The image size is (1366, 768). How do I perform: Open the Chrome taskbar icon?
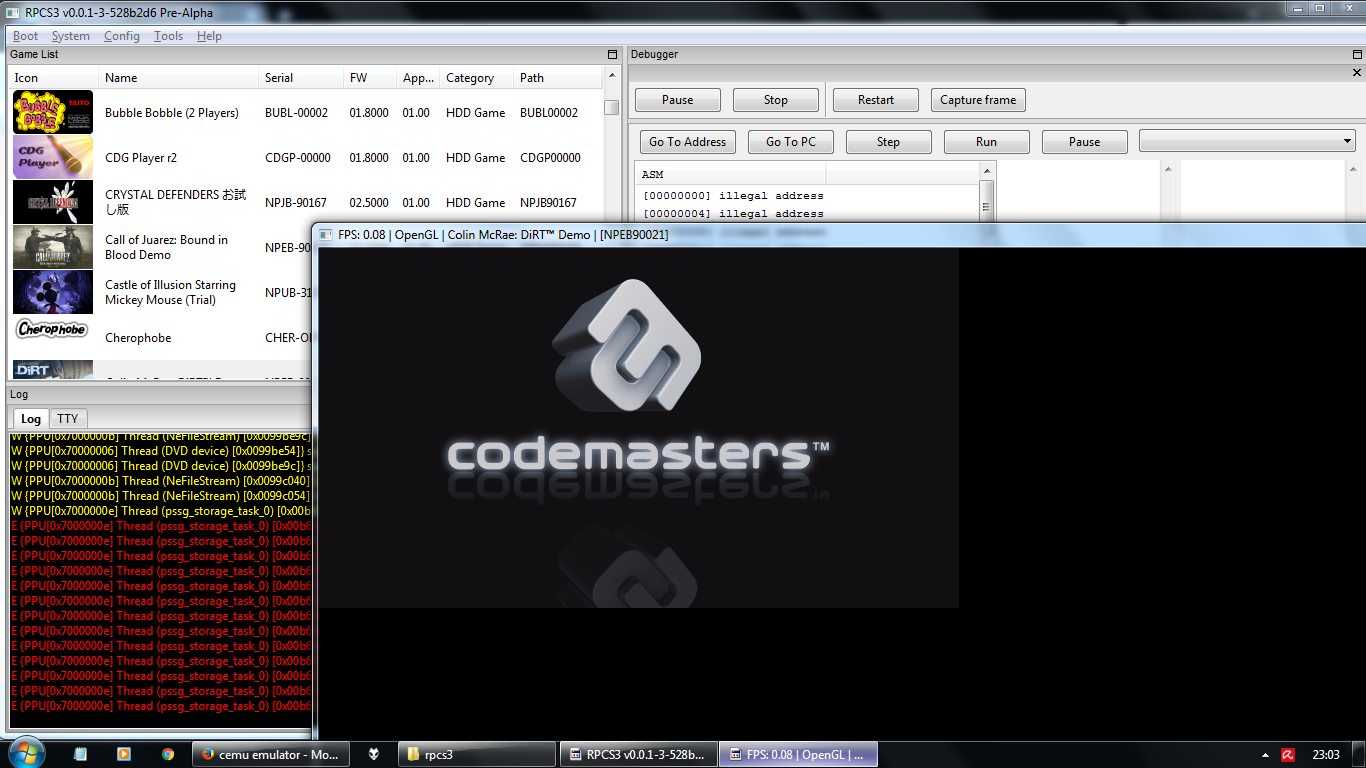(167, 754)
